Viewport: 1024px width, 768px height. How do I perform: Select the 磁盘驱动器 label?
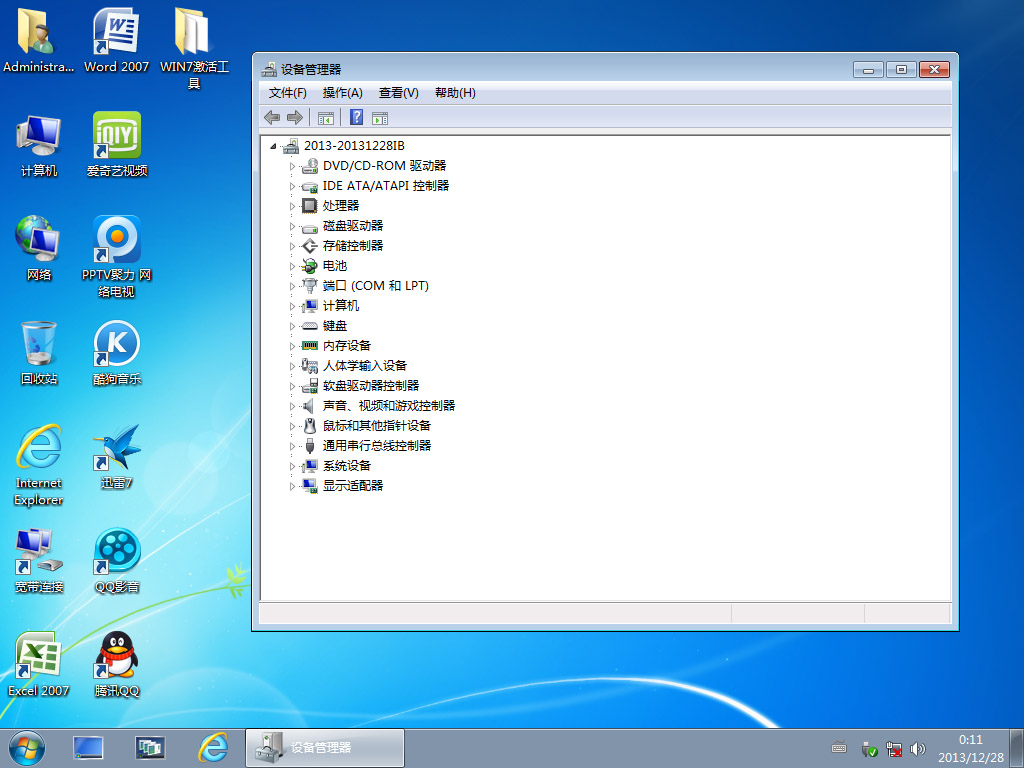tap(353, 225)
